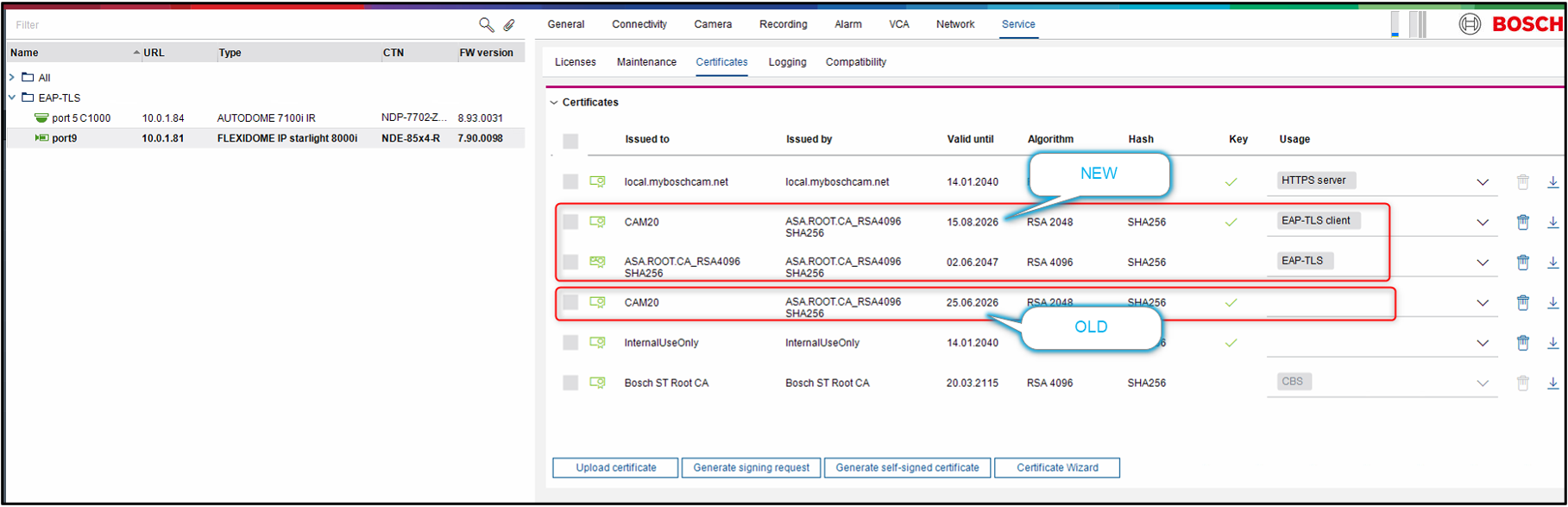
Task: Expand the All folder in device tree
Action: pyautogui.click(x=12, y=78)
